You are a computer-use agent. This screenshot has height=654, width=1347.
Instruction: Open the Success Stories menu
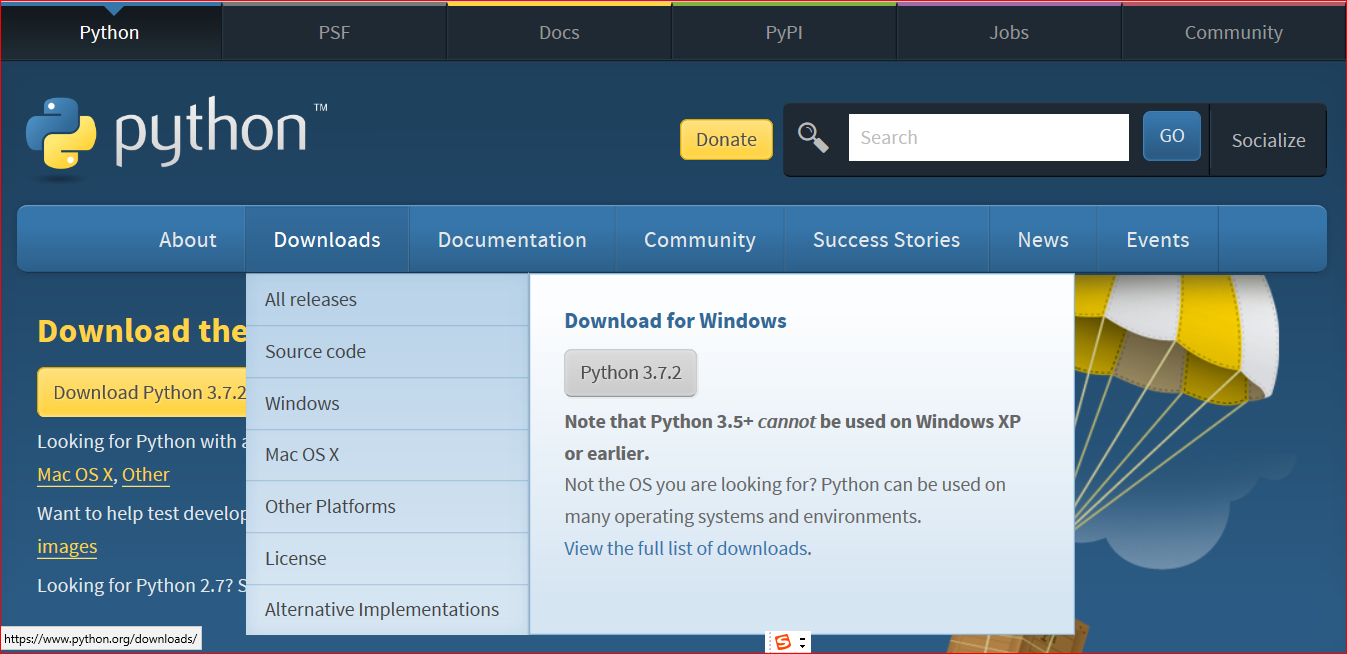(x=886, y=240)
